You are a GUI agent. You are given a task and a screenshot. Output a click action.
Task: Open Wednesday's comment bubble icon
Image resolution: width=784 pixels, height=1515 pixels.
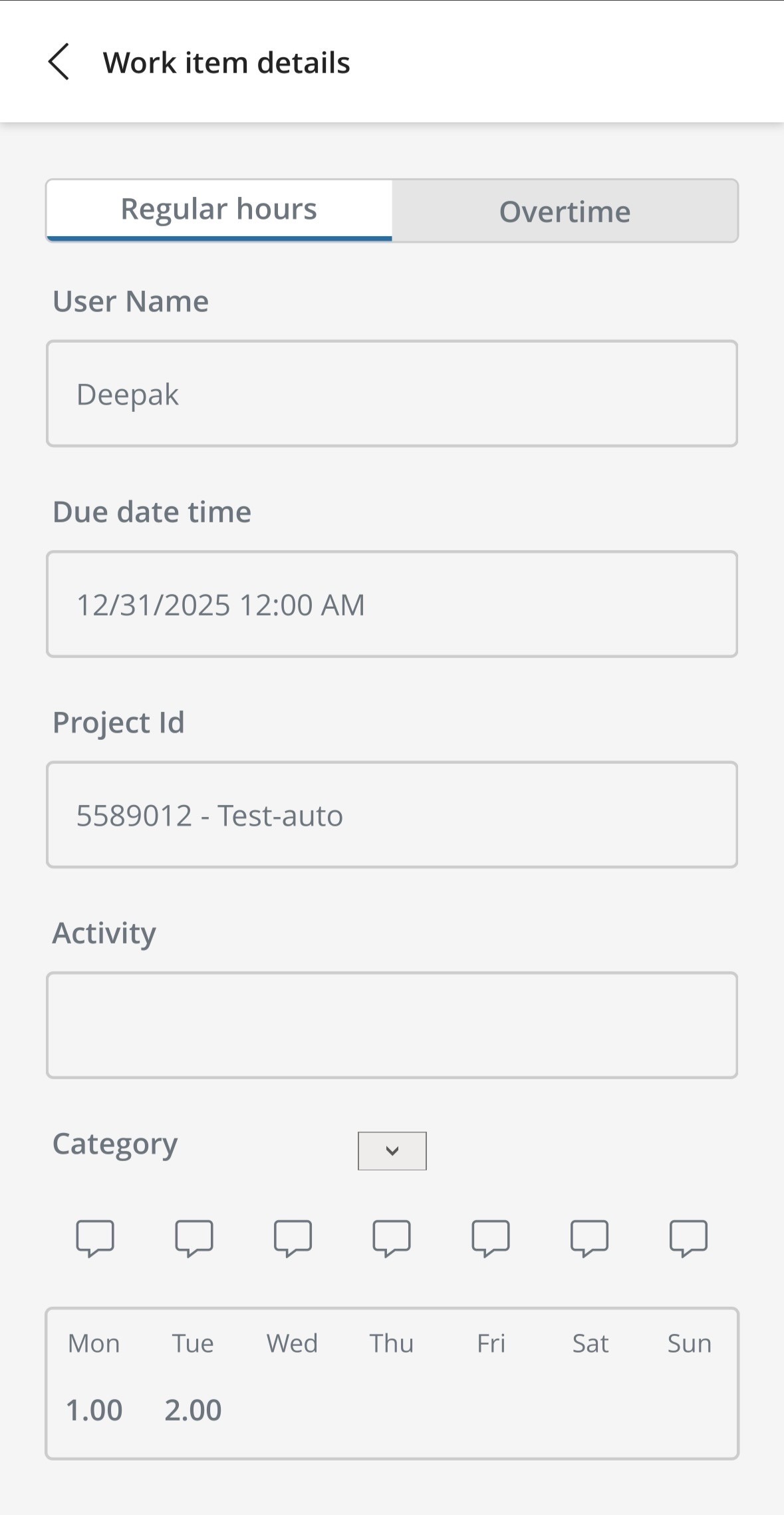[293, 1238]
